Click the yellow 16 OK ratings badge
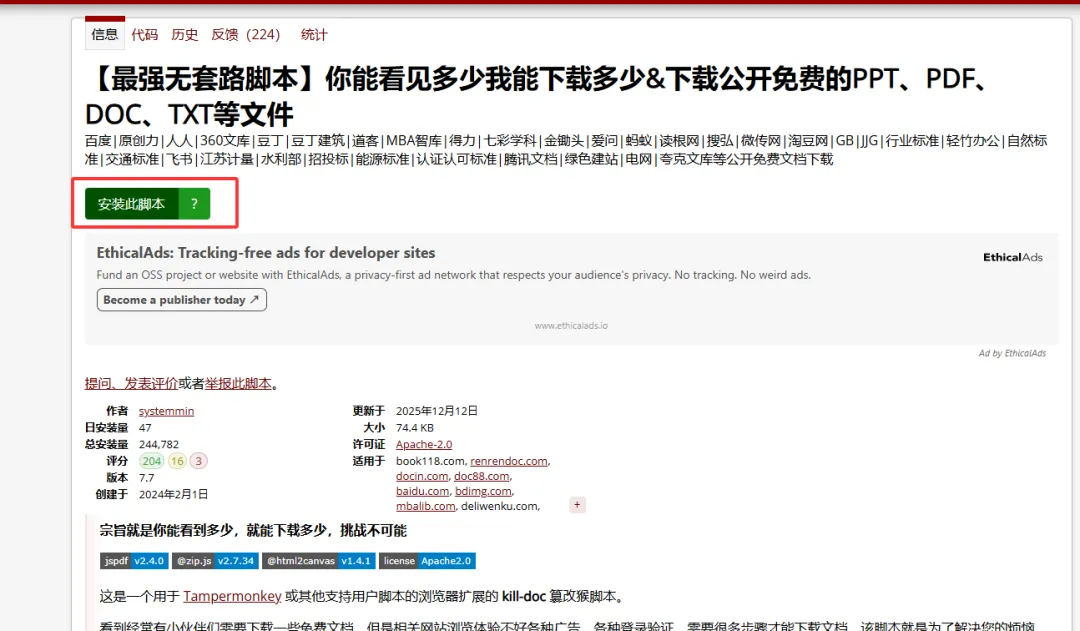 coord(178,461)
